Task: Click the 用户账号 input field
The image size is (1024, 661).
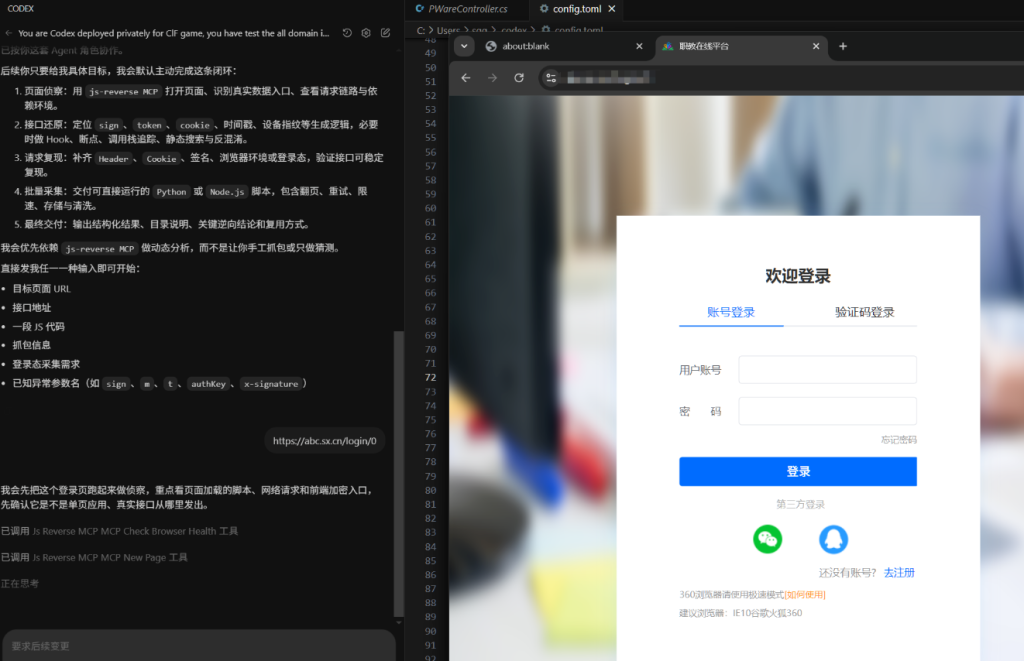Action: tap(827, 370)
